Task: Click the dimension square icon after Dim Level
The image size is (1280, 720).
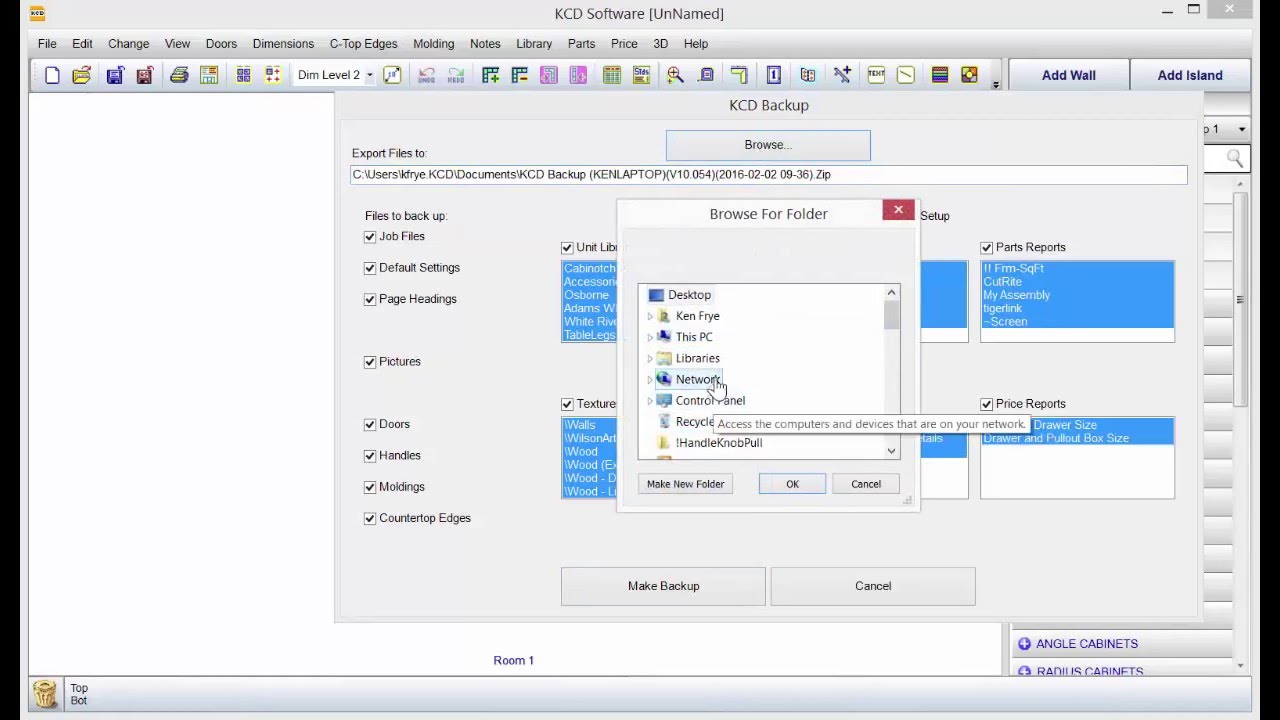Action: coord(392,75)
